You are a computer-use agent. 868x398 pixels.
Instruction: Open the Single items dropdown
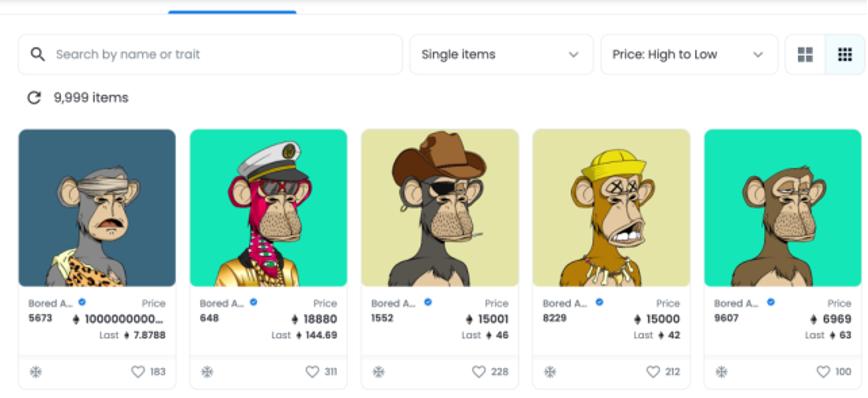coord(502,54)
